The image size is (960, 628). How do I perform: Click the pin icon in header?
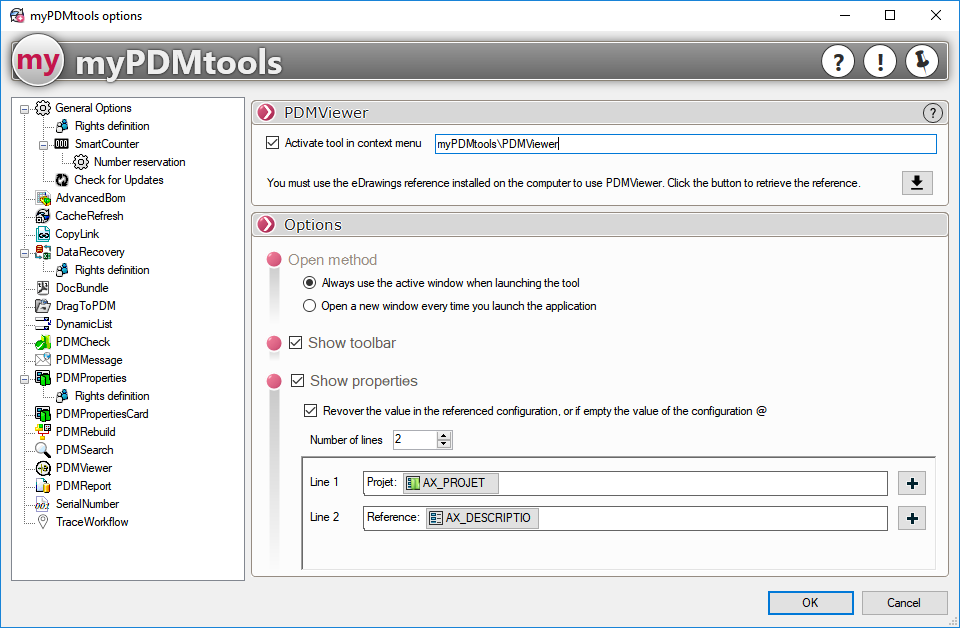click(922, 62)
